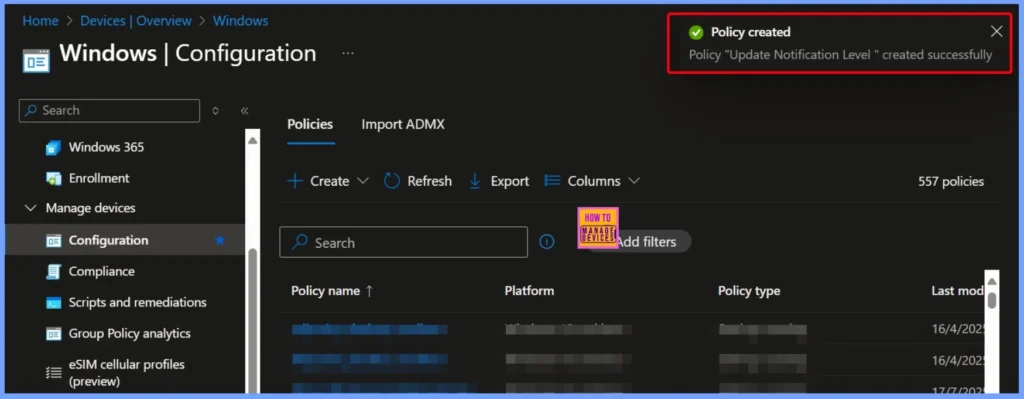Switch to the Policies tab
This screenshot has height=399, width=1024.
click(x=310, y=124)
